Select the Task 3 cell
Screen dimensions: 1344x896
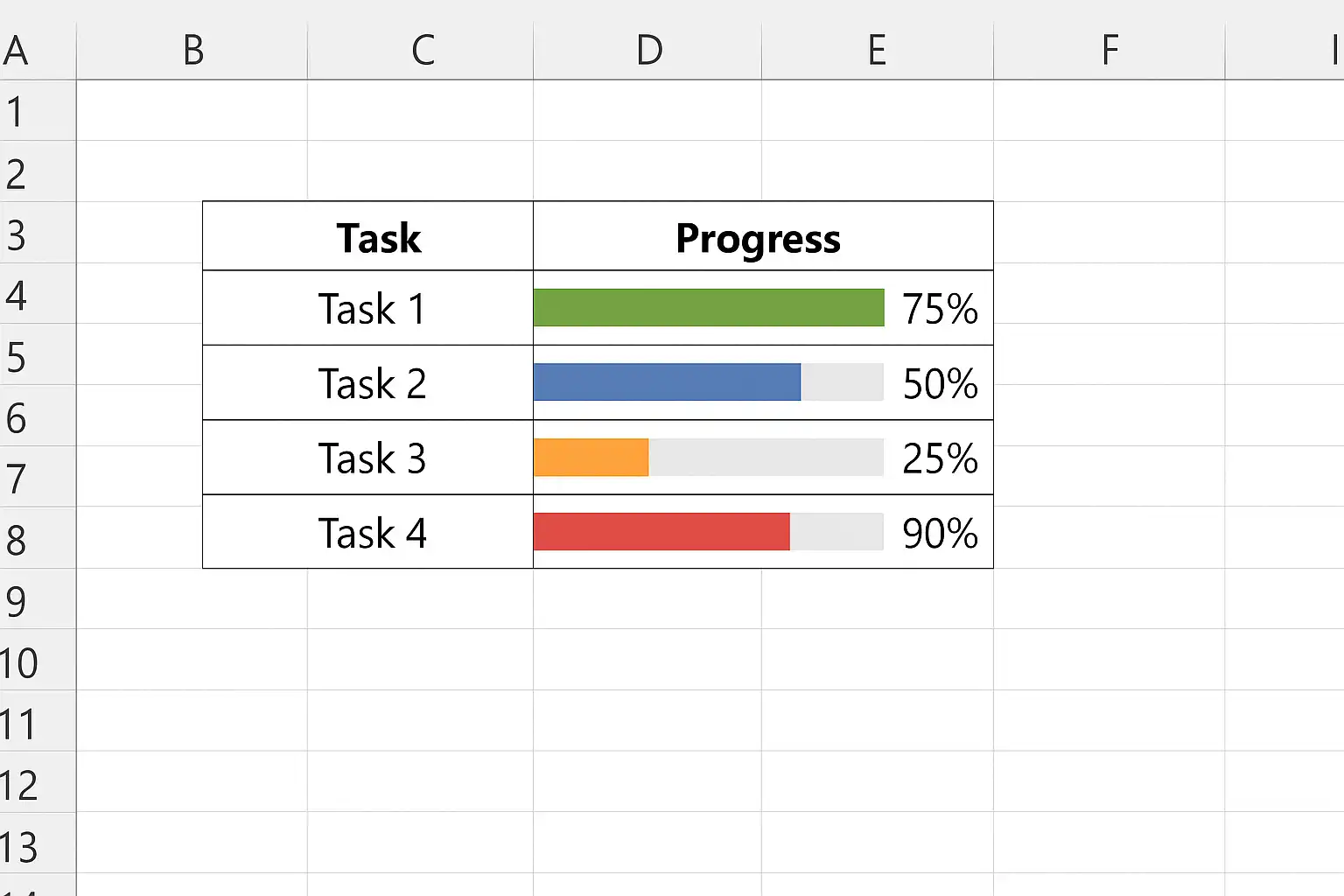[x=371, y=458]
